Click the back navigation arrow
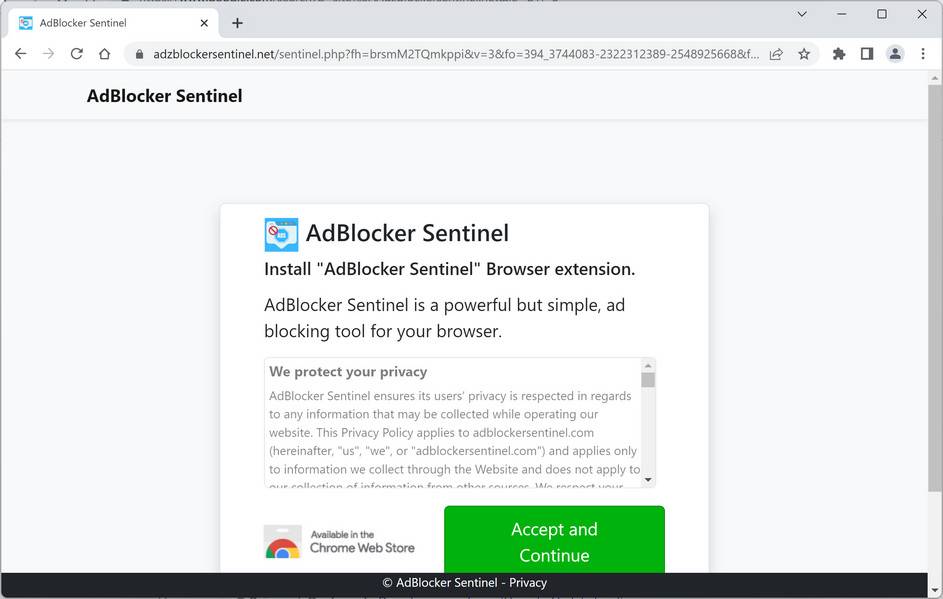The image size is (943, 599). tap(20, 54)
